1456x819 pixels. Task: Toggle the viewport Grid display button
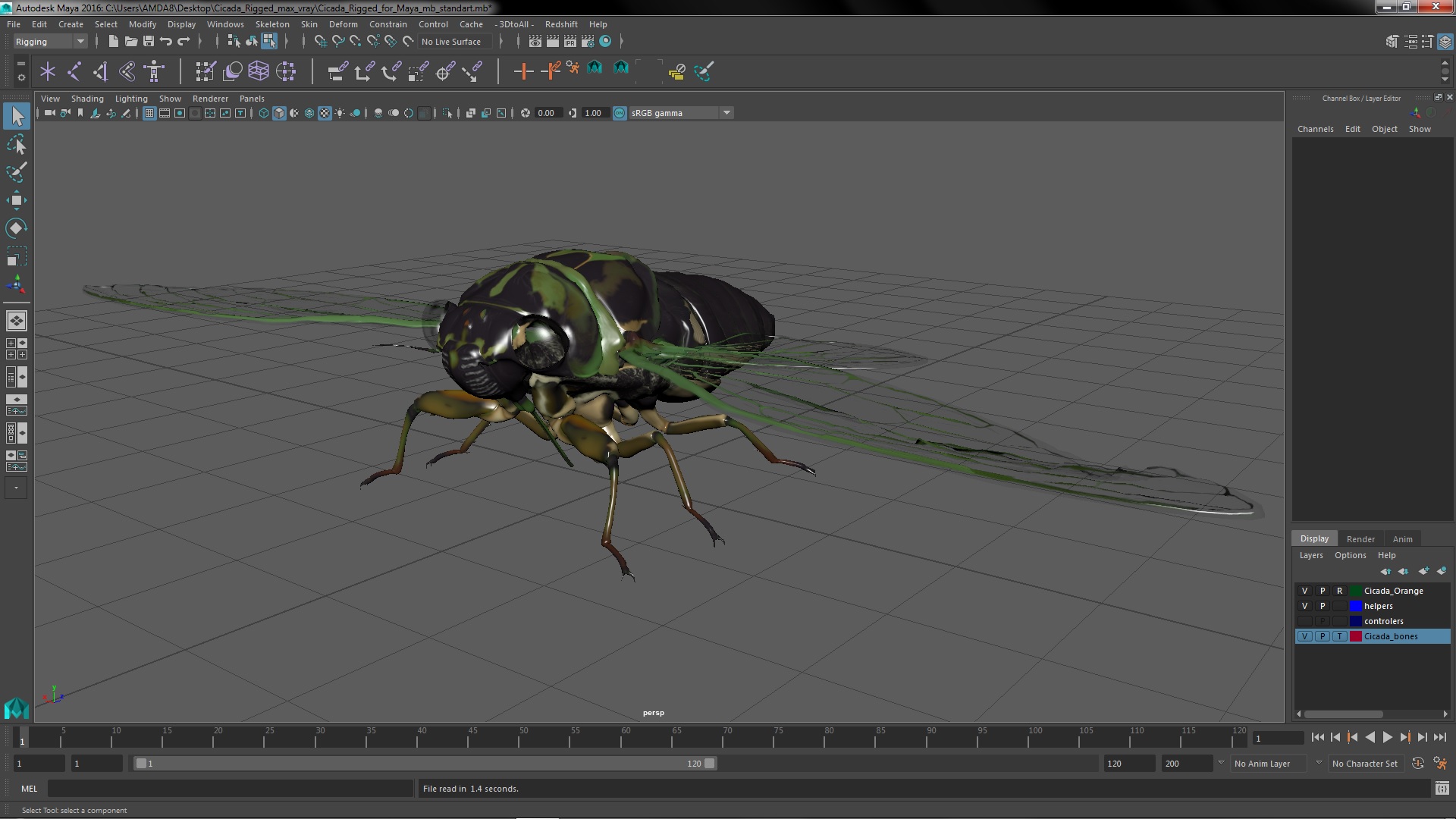pyautogui.click(x=149, y=113)
